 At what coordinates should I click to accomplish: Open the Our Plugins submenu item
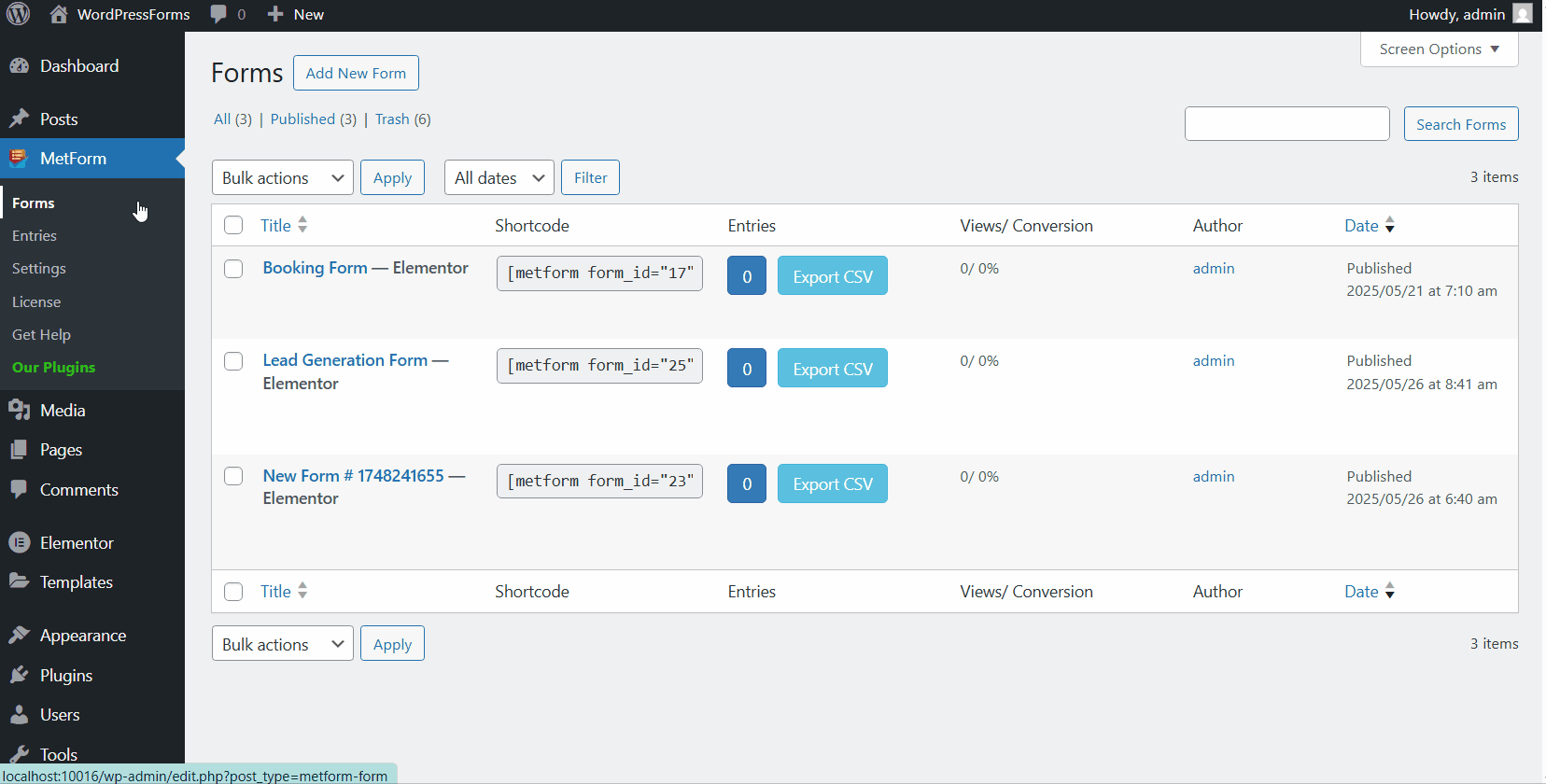(54, 368)
